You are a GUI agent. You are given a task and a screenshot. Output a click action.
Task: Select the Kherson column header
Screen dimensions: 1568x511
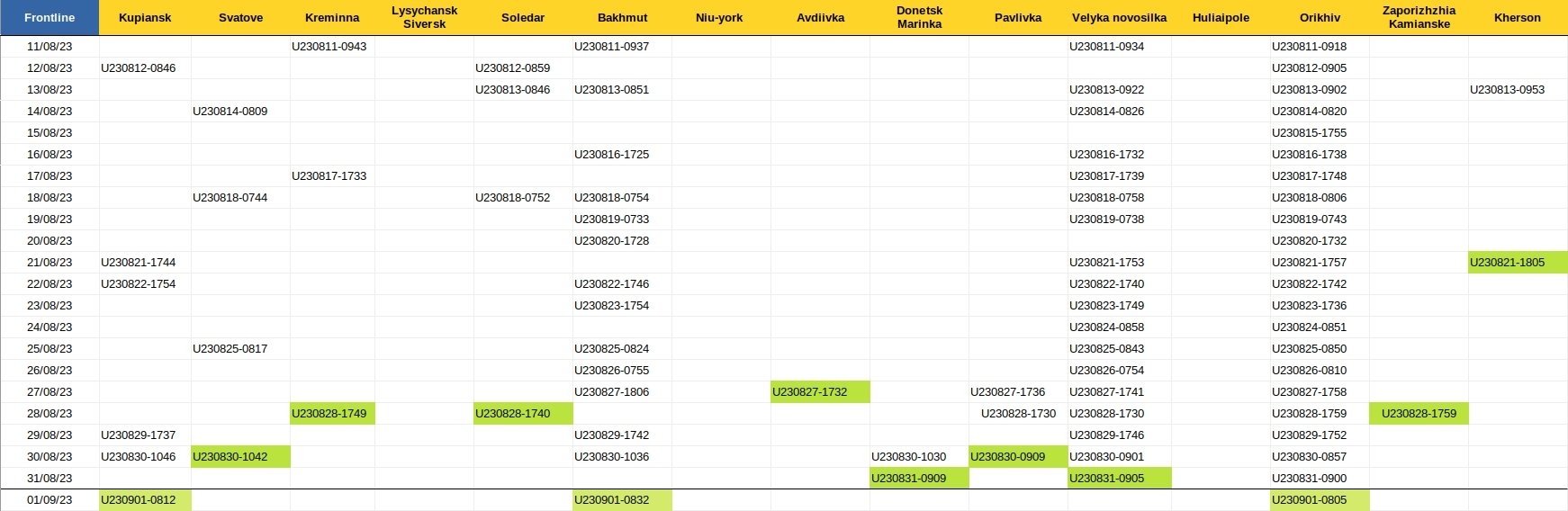click(x=1518, y=18)
